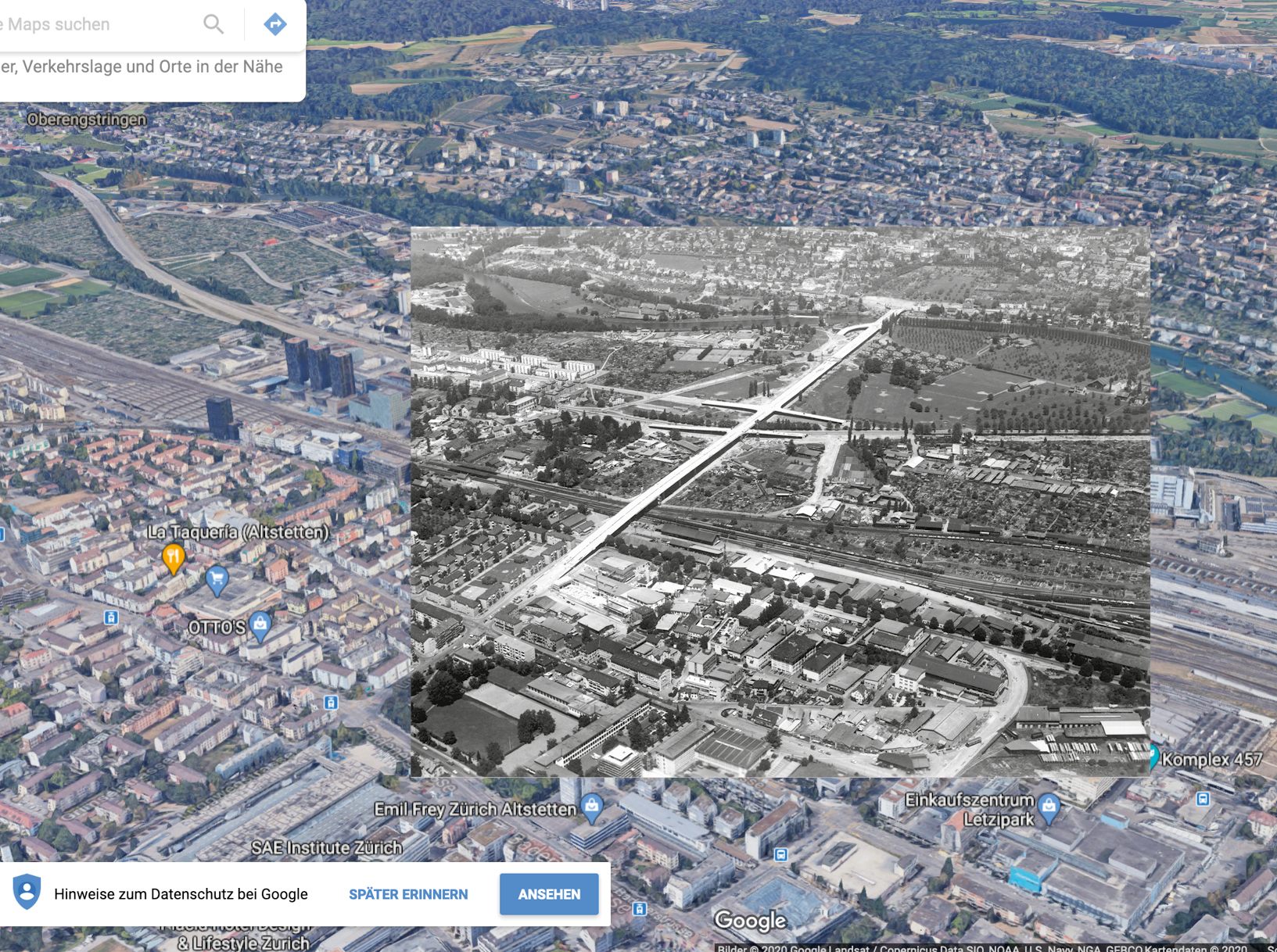Viewport: 1277px width, 952px height.
Task: Click the transit stop icon right of Letzipark
Action: coord(1203,799)
